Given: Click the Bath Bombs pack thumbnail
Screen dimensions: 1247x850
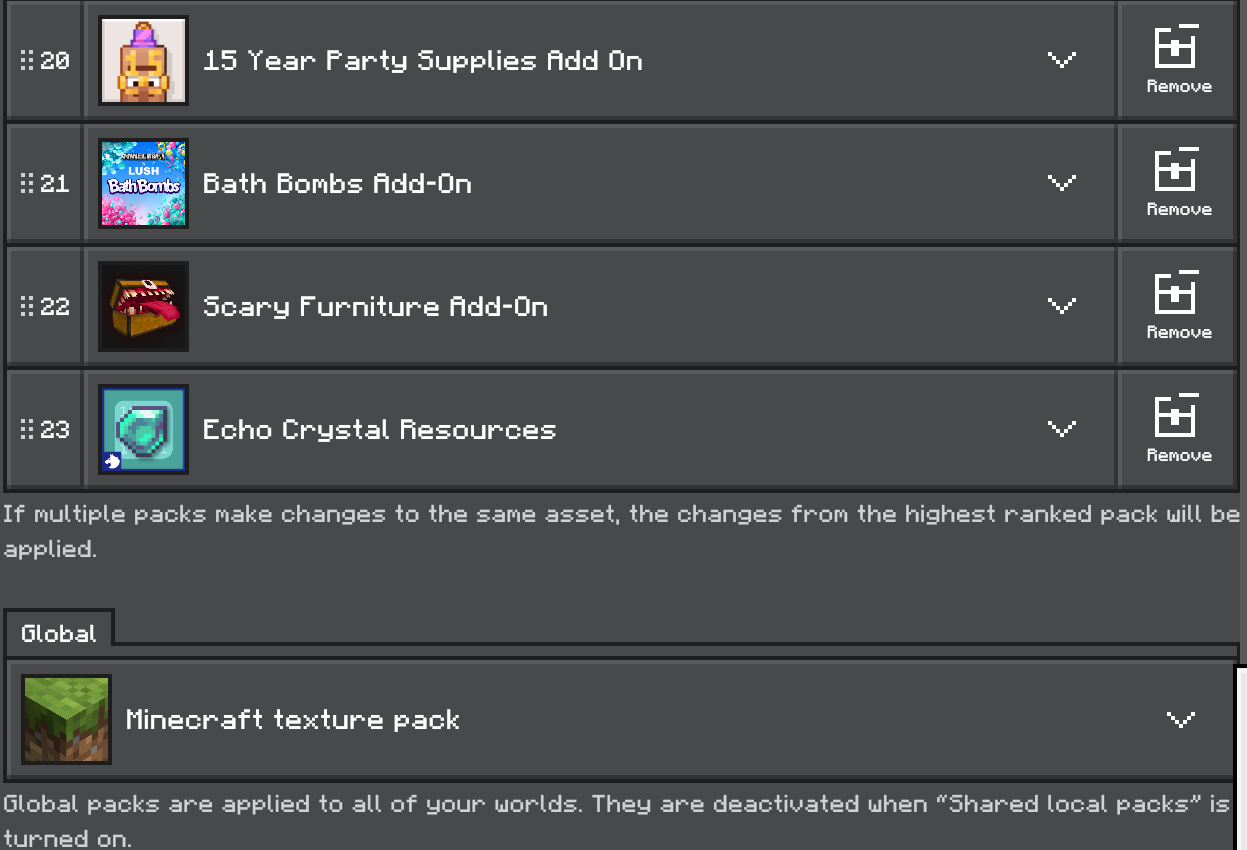Looking at the screenshot, I should tap(143, 183).
